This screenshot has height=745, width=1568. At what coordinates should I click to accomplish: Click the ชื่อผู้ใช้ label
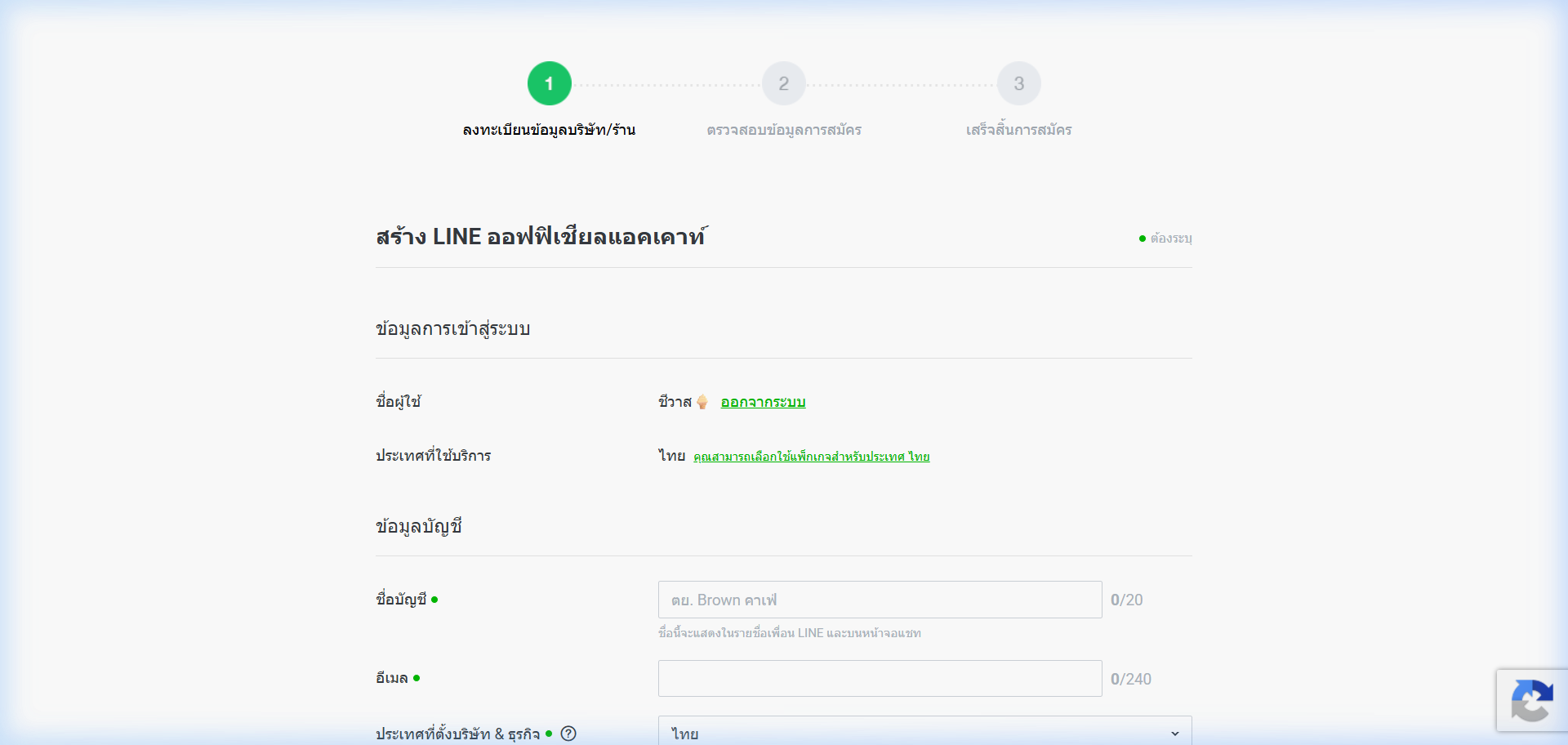pos(399,401)
